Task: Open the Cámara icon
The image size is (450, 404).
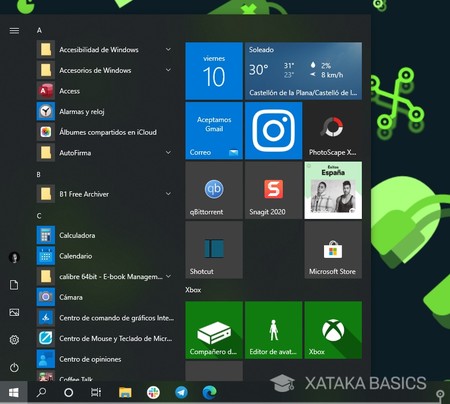Action: [46, 297]
